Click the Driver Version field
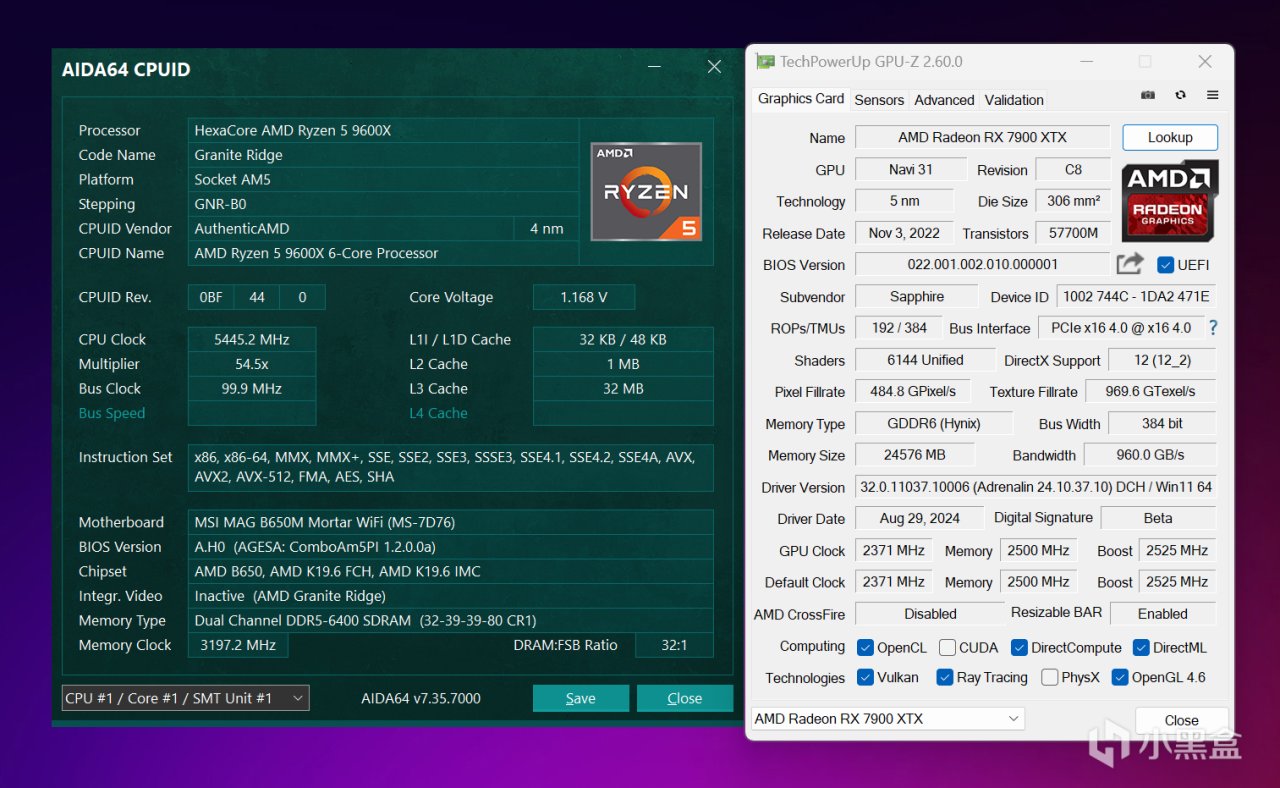The image size is (1280, 788). click(1036, 487)
